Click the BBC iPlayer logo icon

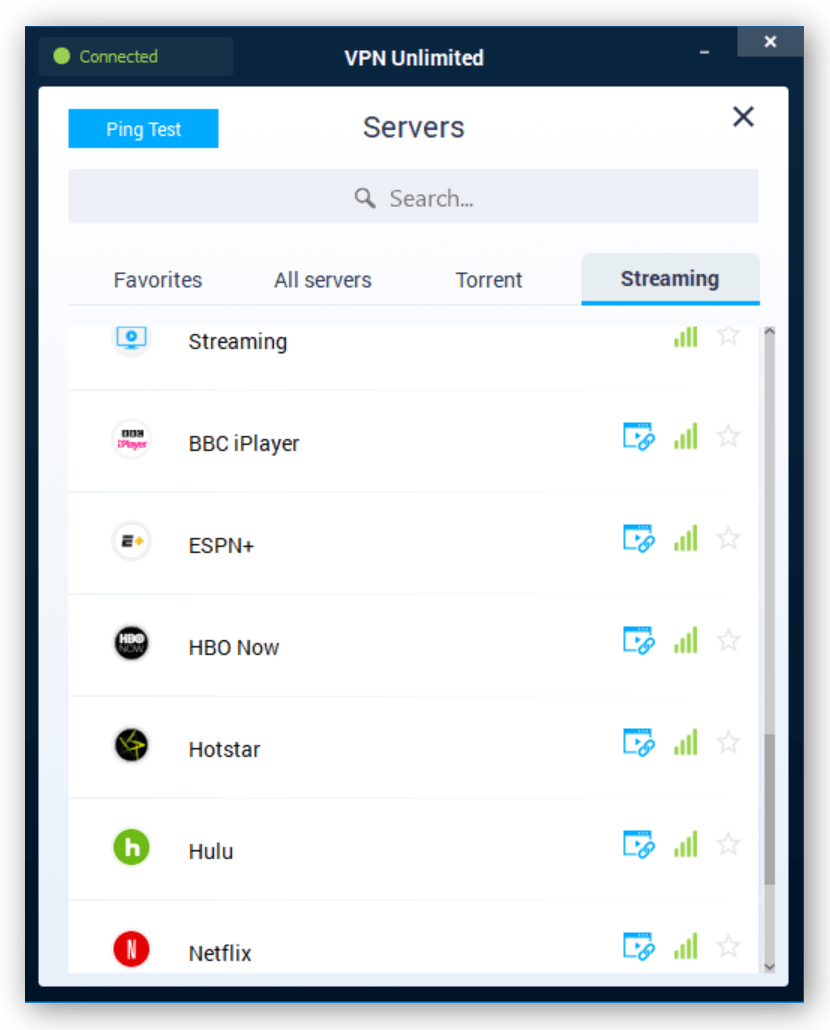[131, 439]
